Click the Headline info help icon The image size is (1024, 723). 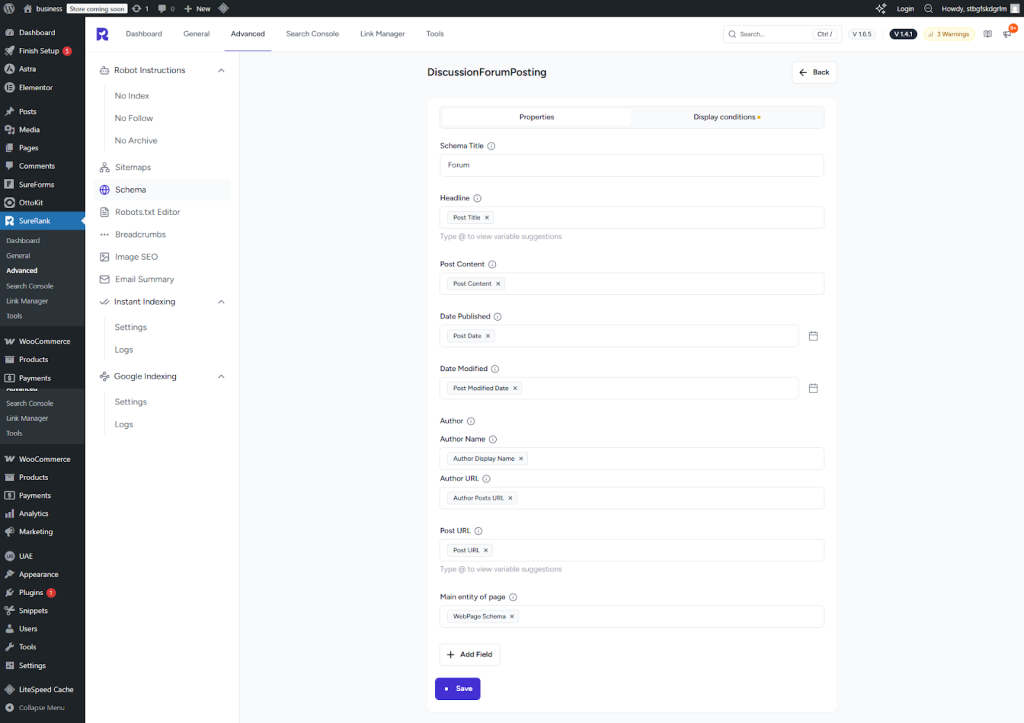[477, 198]
